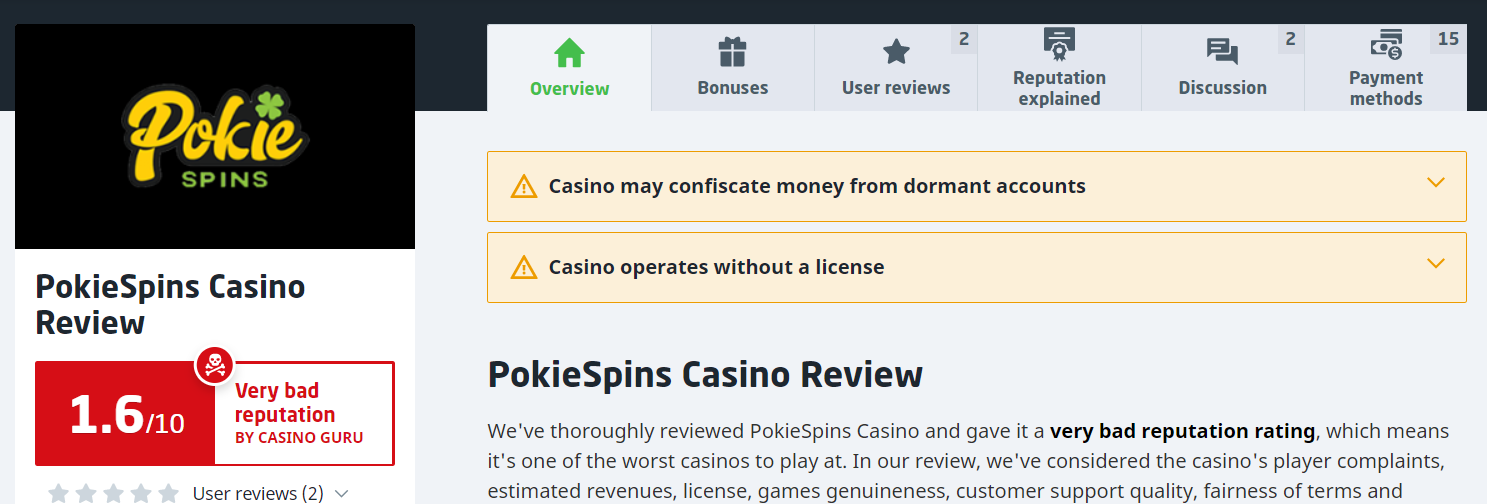Click the five-star user rating row

[113, 493]
